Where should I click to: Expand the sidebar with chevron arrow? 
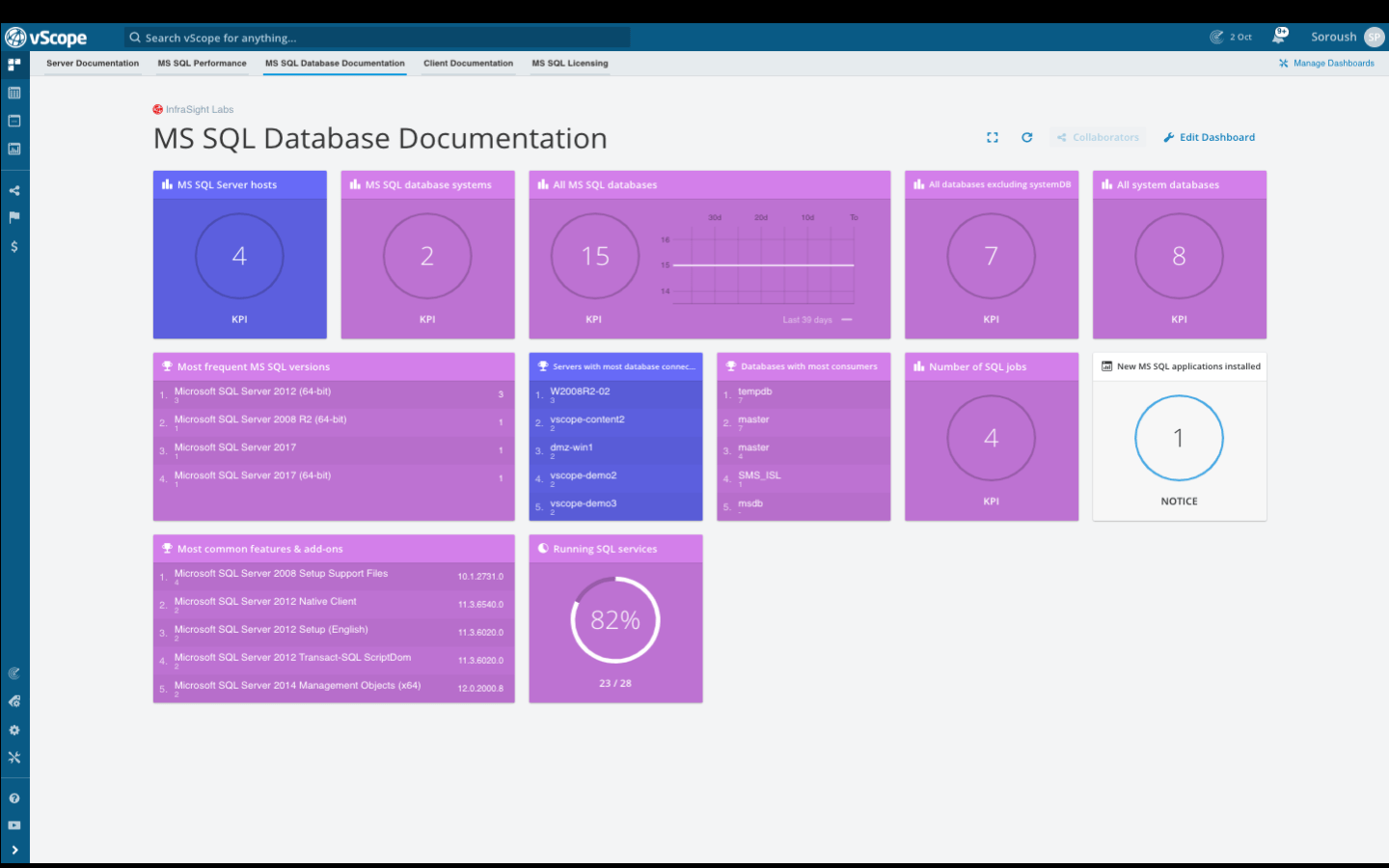pos(14,850)
